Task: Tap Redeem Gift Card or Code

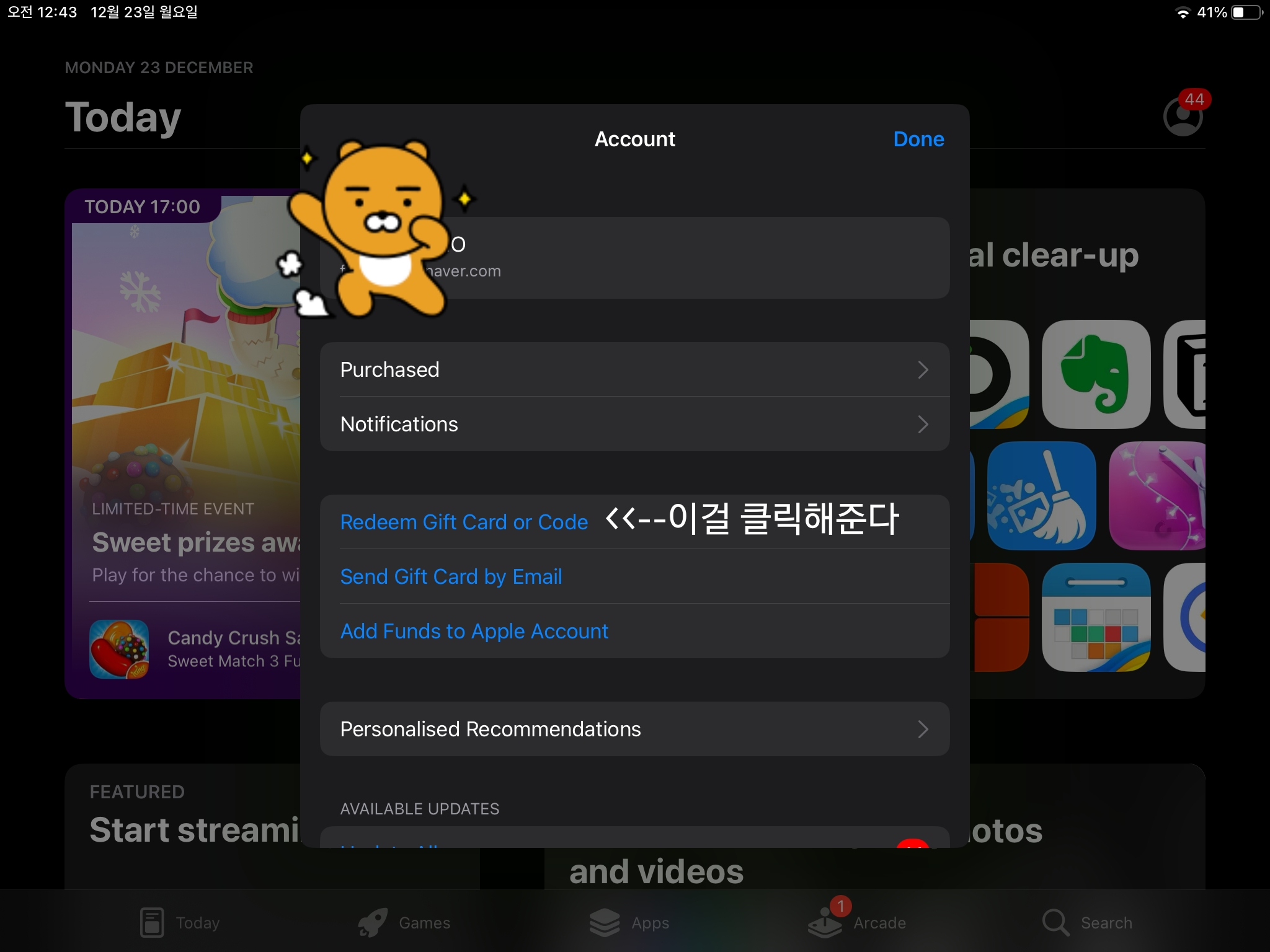Action: click(x=464, y=522)
